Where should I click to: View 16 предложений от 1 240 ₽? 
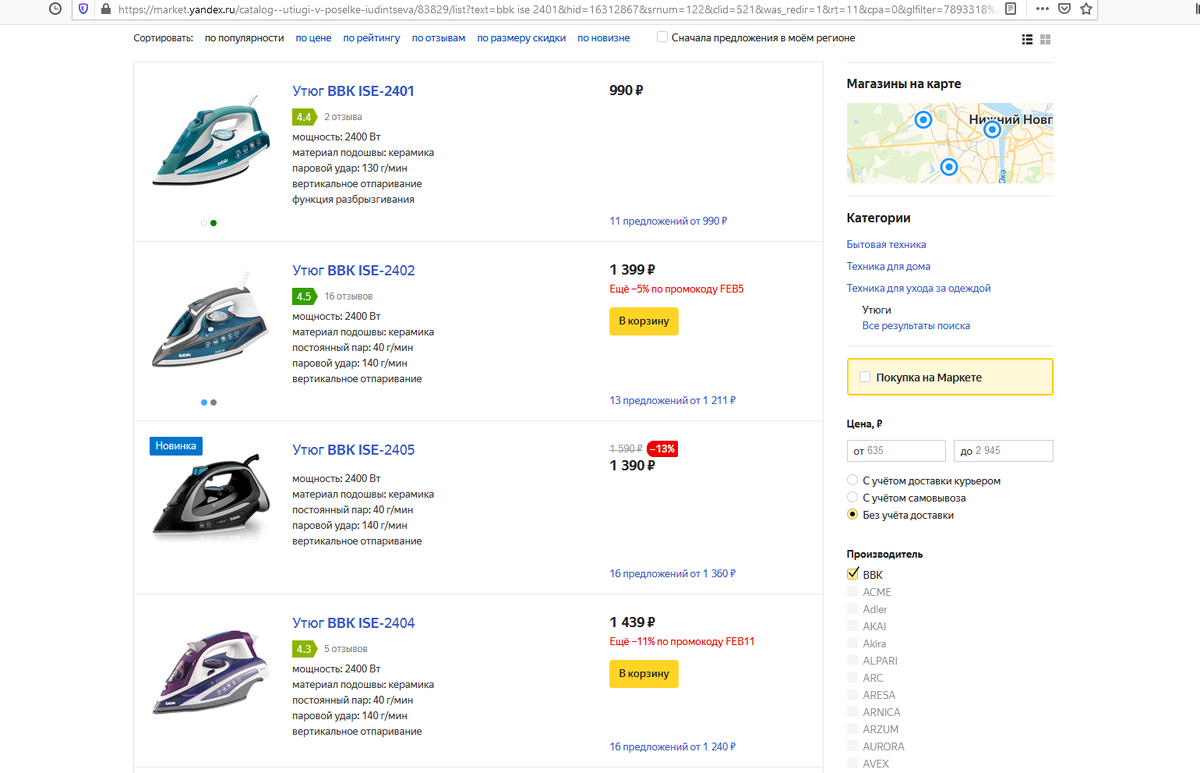tap(672, 747)
